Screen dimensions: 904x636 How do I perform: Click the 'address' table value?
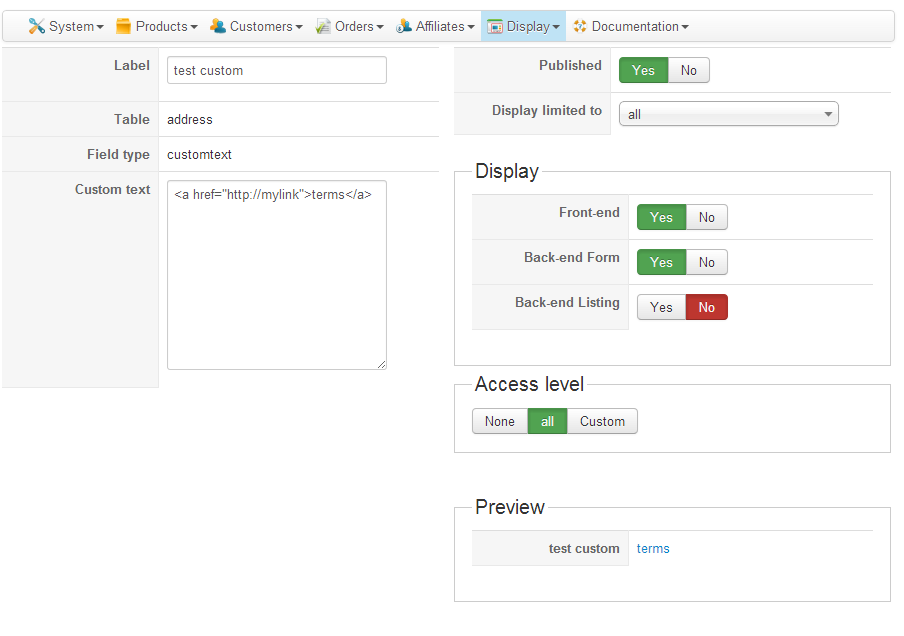(190, 119)
